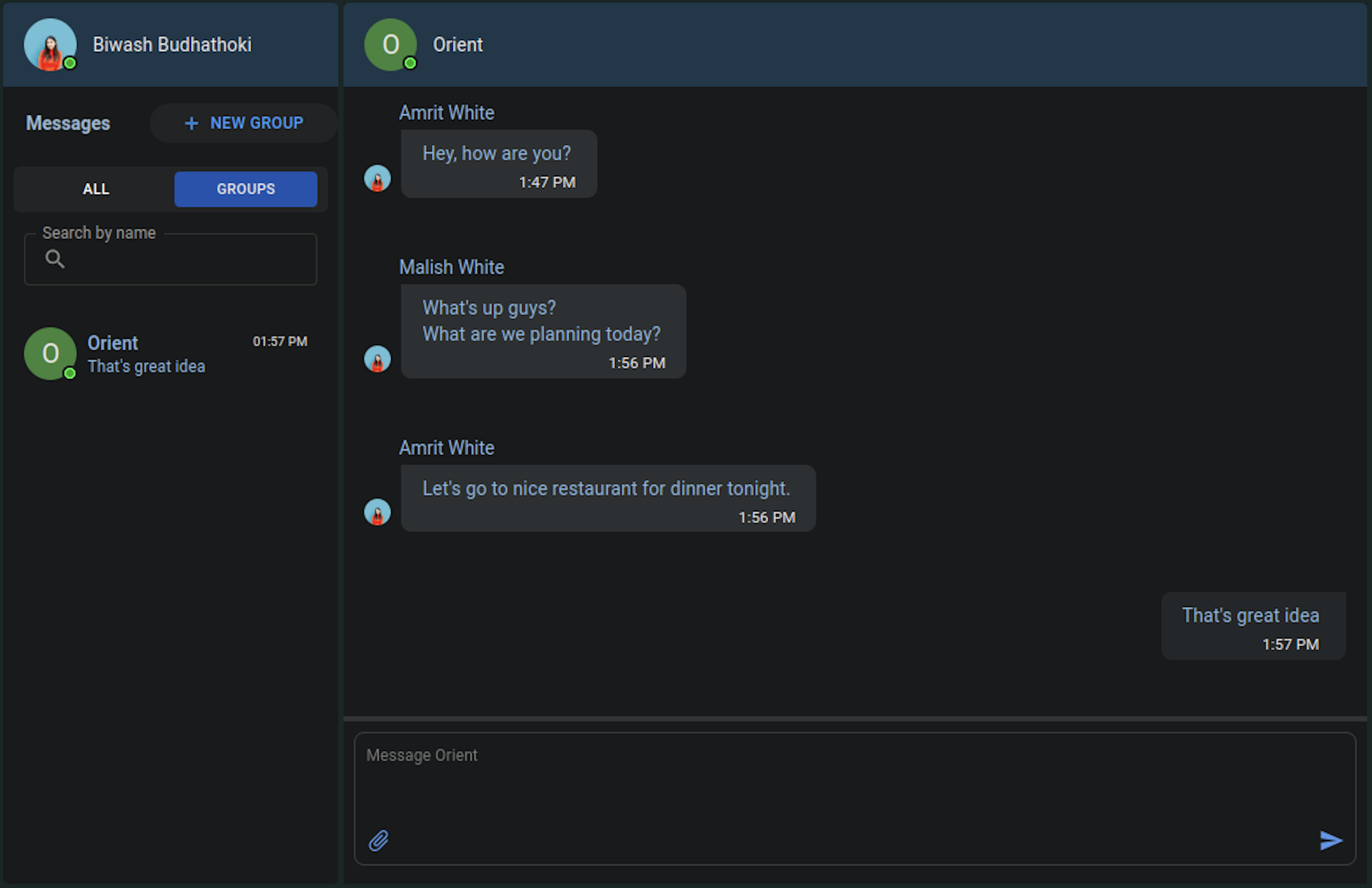Create a new group with NEW GROUP
The width and height of the screenshot is (1372, 888).
(x=243, y=123)
